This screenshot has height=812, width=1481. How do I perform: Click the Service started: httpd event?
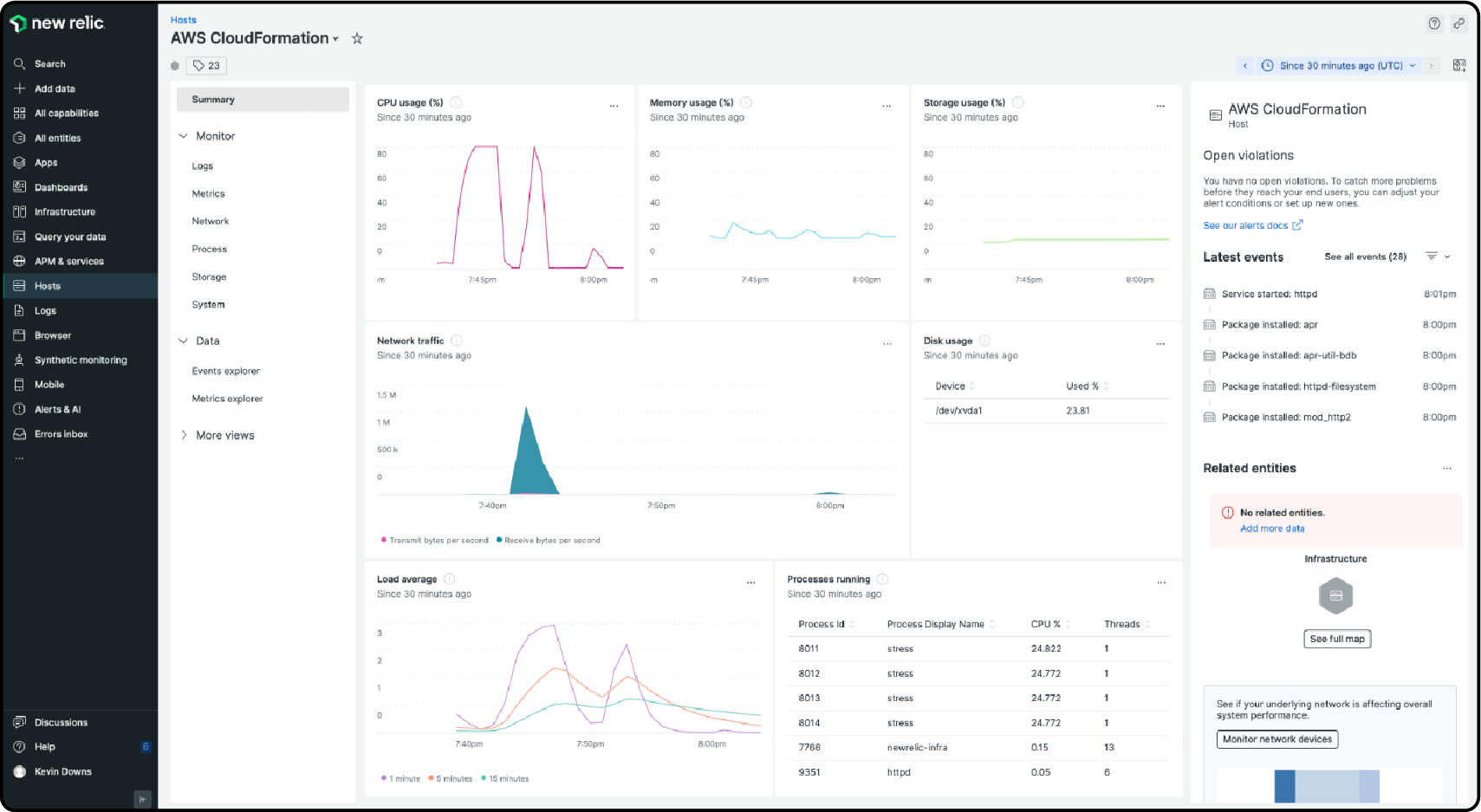(1329, 294)
